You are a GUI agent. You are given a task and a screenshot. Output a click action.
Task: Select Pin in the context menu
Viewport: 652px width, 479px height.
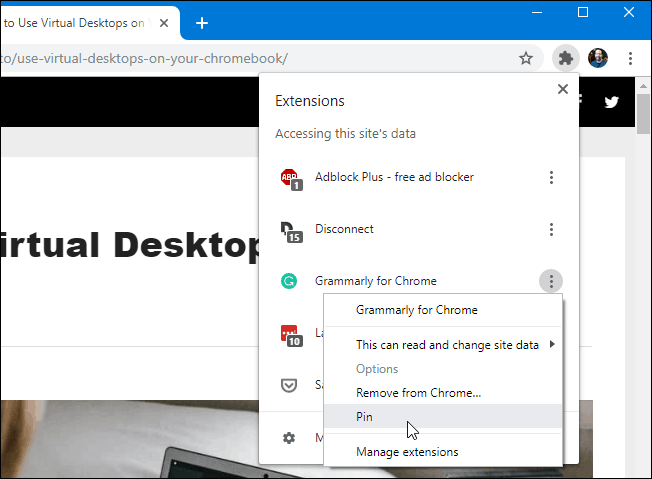tap(443, 416)
